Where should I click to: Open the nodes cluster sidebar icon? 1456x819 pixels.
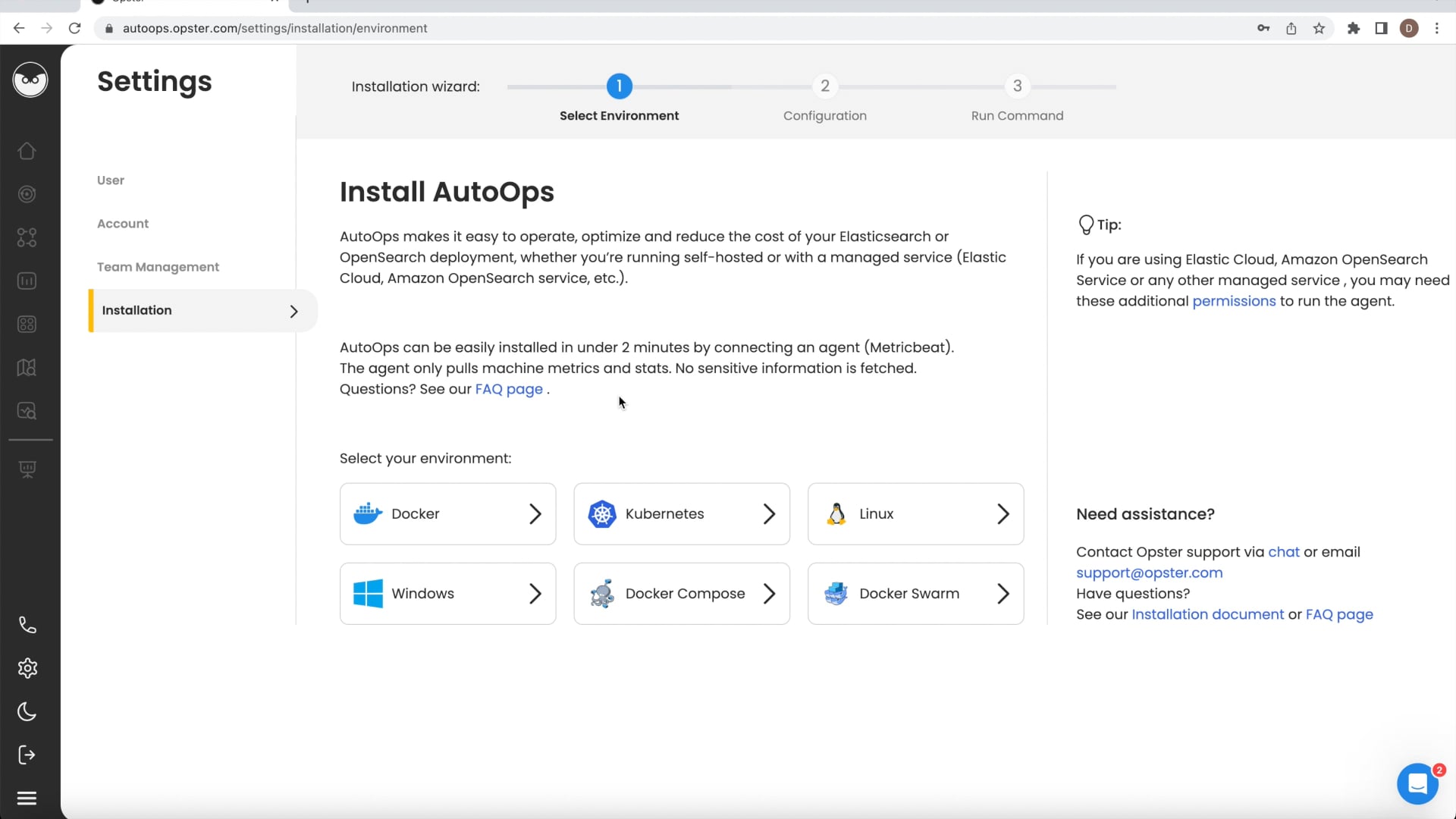27,237
